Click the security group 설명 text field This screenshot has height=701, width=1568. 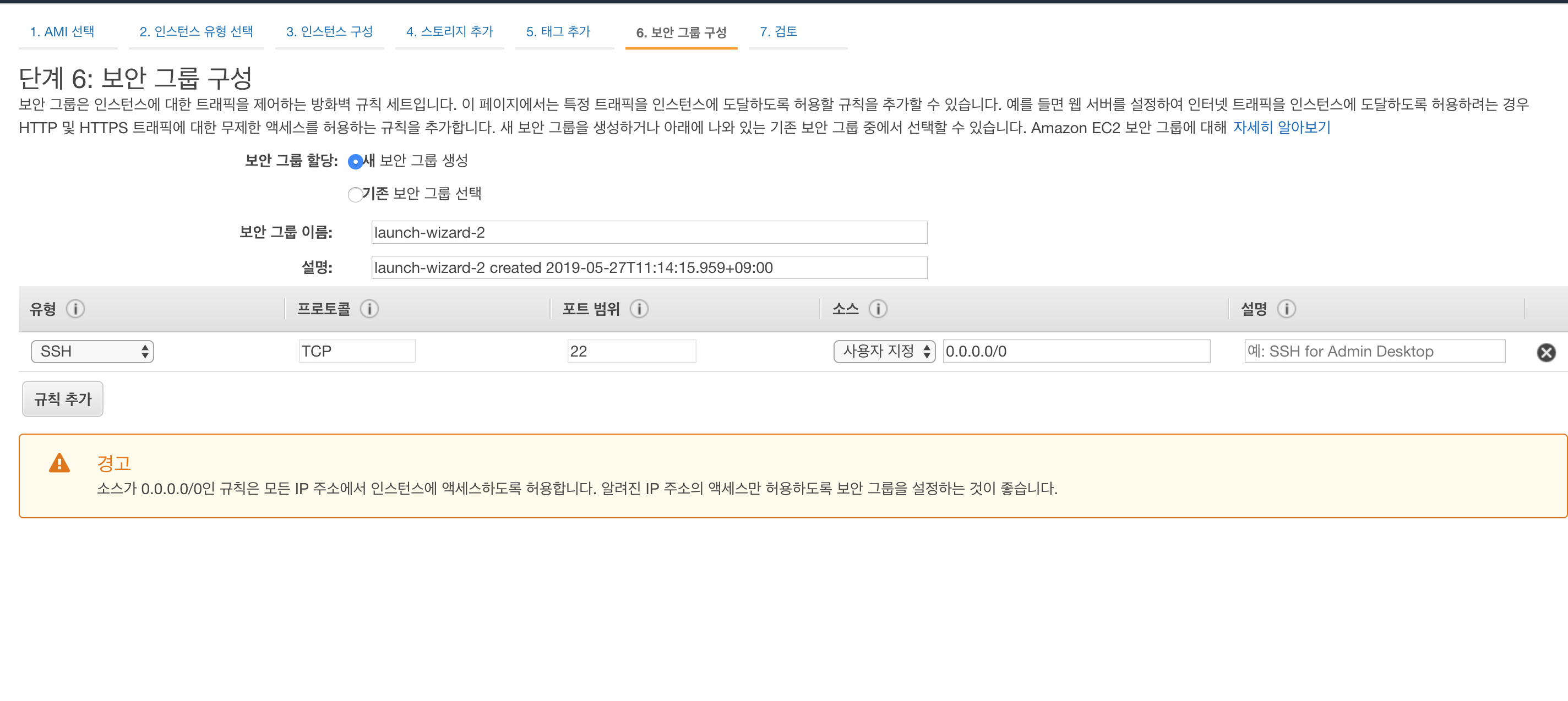coord(649,268)
